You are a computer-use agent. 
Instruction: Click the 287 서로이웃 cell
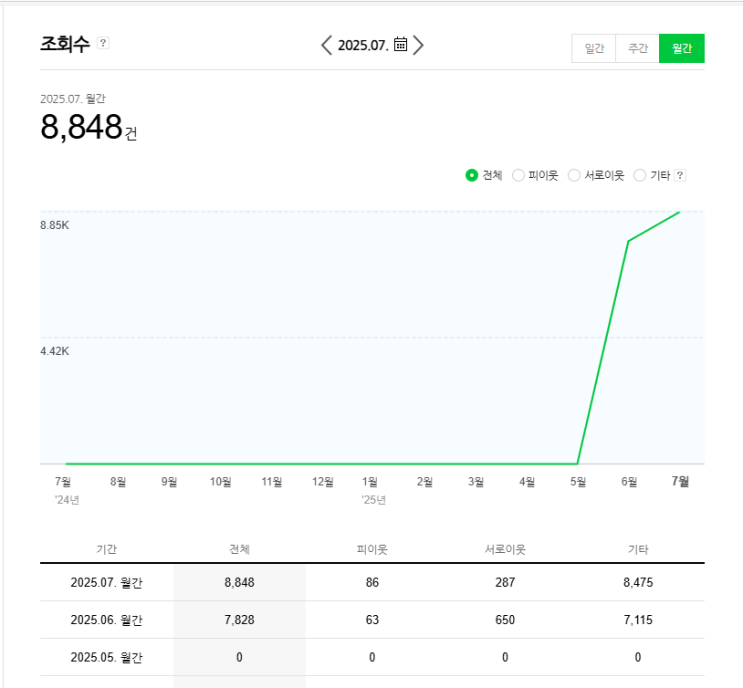[505, 582]
